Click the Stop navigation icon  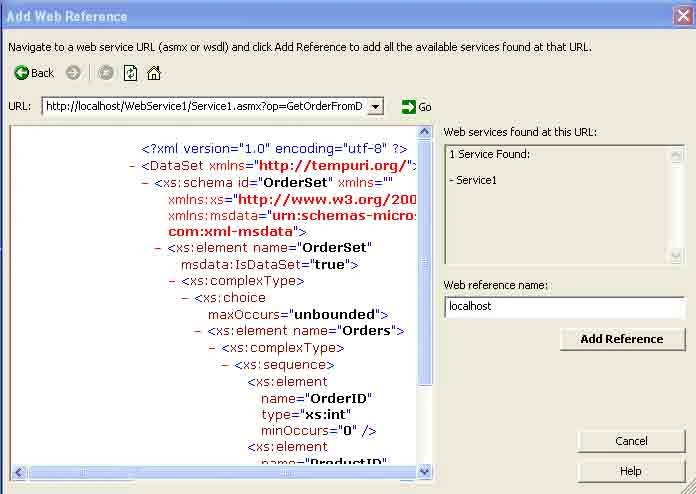(x=106, y=73)
